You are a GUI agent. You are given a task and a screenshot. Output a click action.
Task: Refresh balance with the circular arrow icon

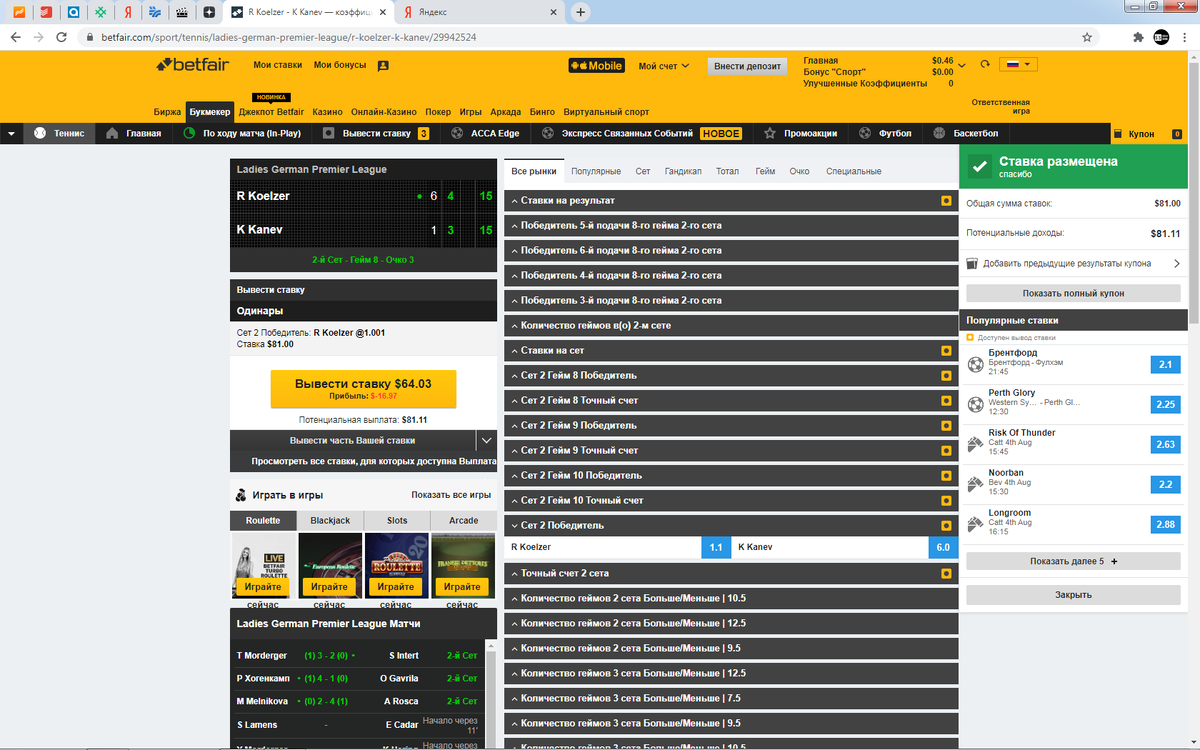[x=985, y=64]
